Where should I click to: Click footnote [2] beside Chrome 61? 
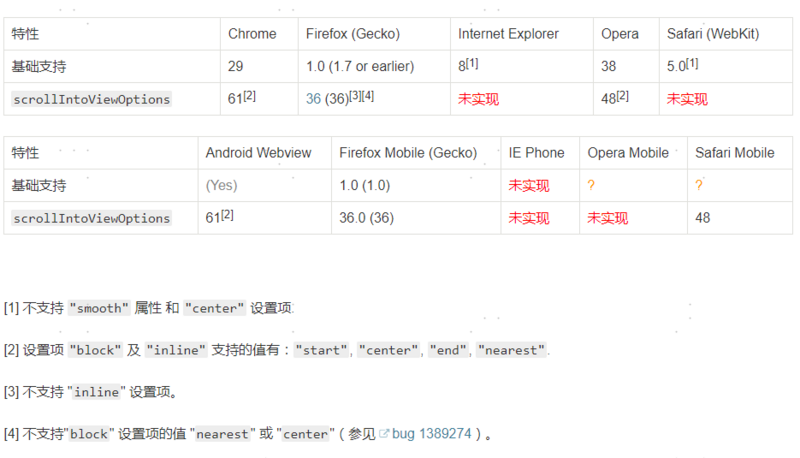(x=250, y=96)
